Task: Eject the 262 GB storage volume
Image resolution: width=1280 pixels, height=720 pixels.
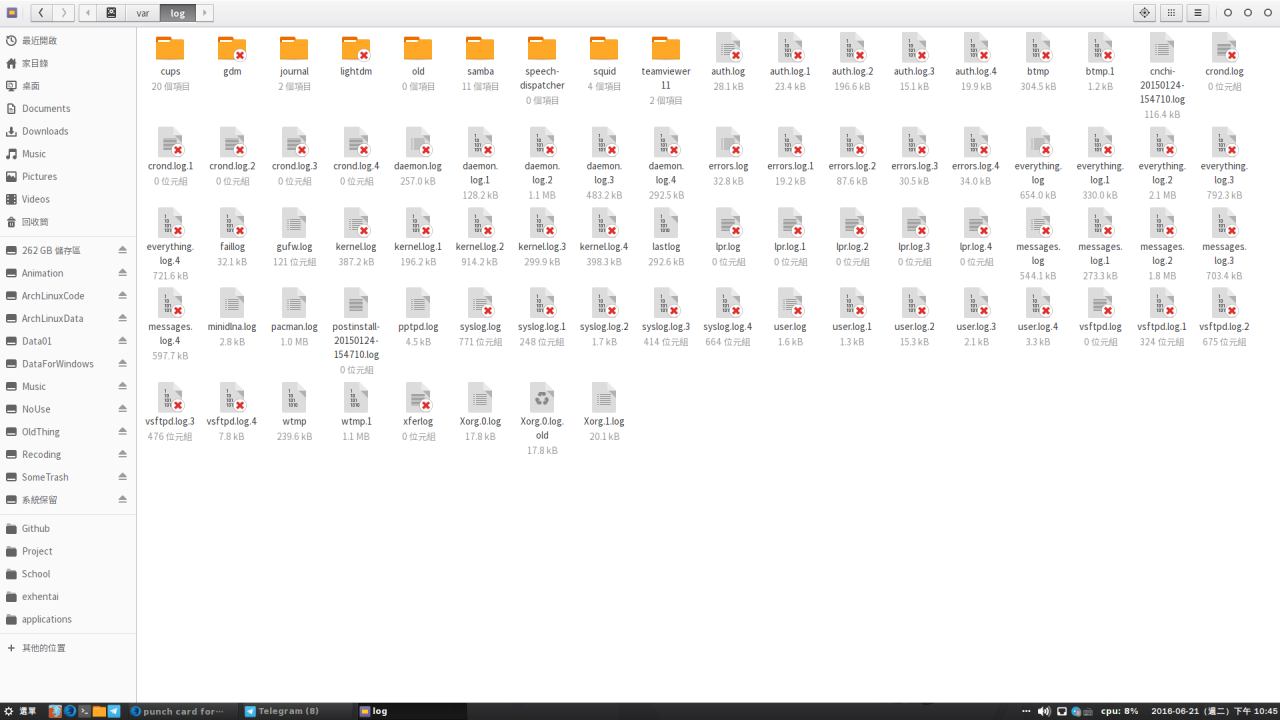Action: point(123,250)
